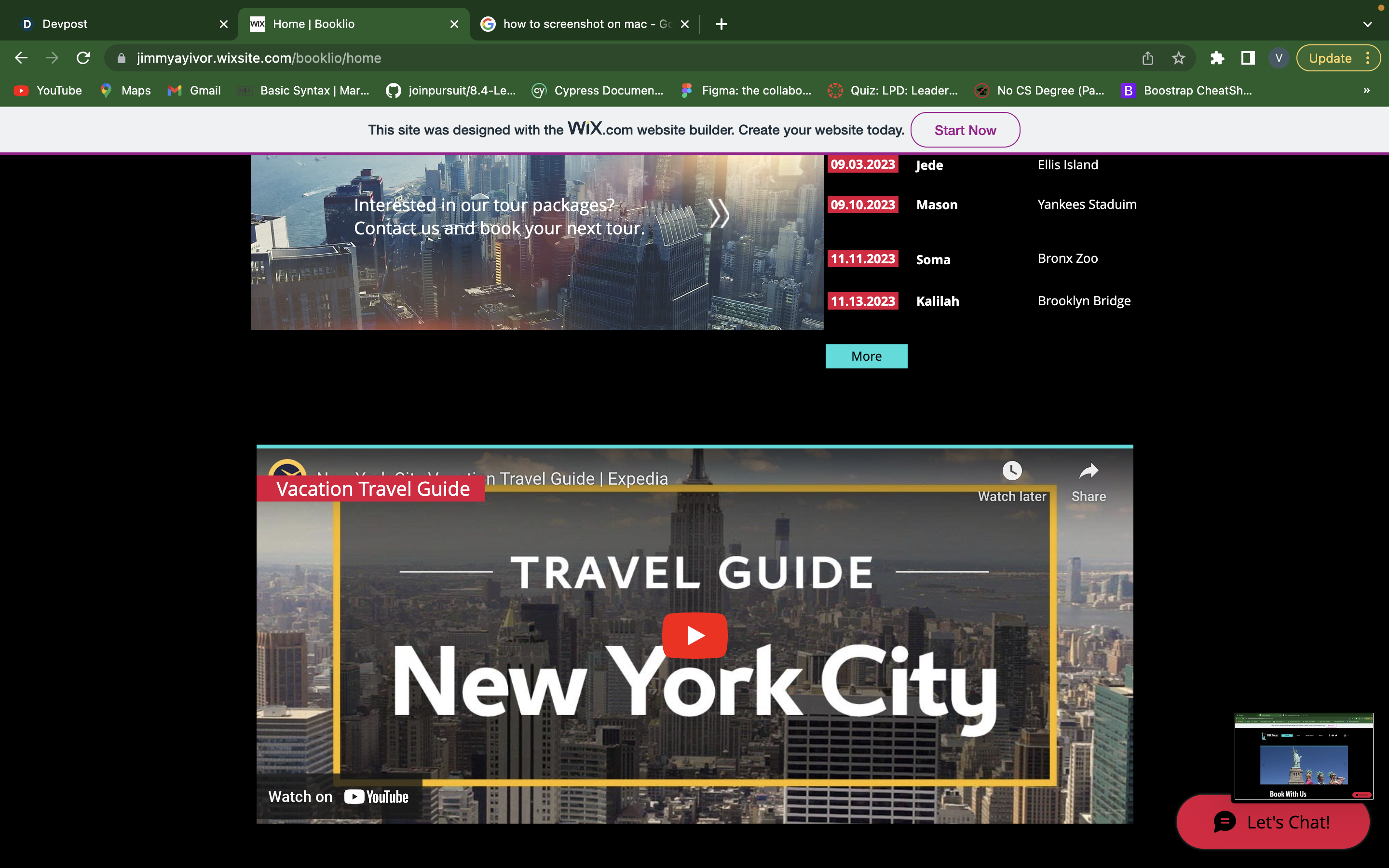
Task: Bookmark this page with star icon
Action: click(x=1178, y=58)
